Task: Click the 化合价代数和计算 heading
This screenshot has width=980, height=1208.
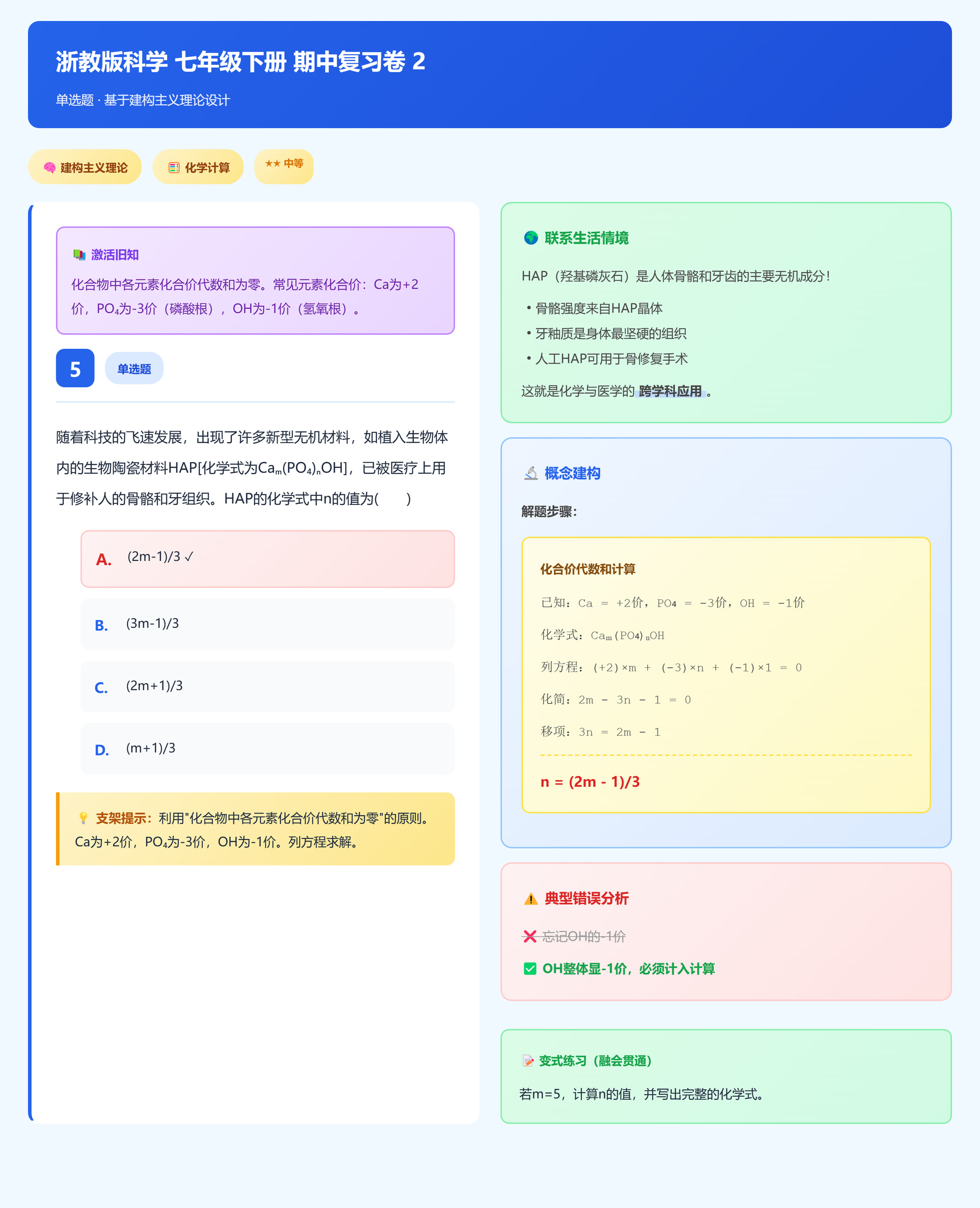Action: pos(587,569)
